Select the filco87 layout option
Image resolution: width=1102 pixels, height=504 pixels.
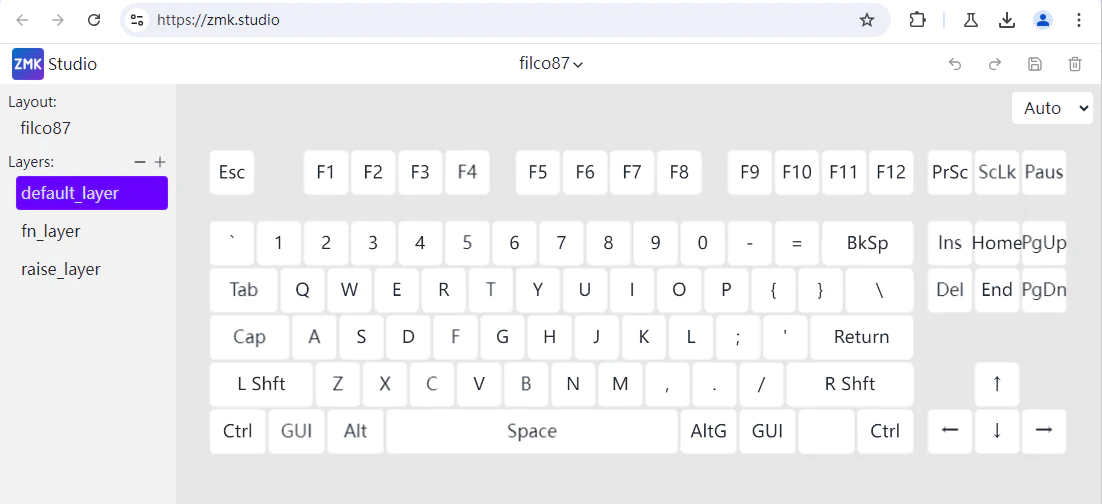coord(46,128)
